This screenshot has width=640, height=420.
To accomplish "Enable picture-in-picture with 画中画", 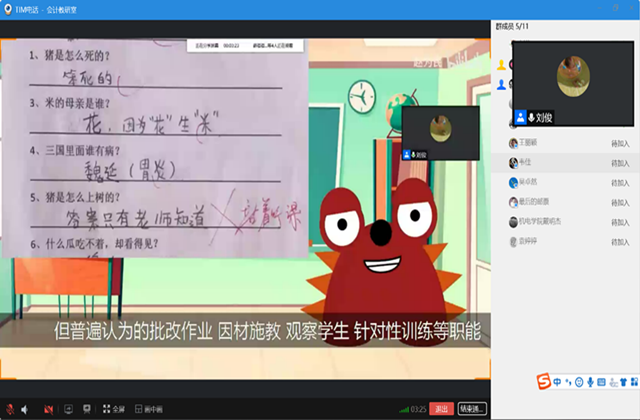I will pos(148,409).
